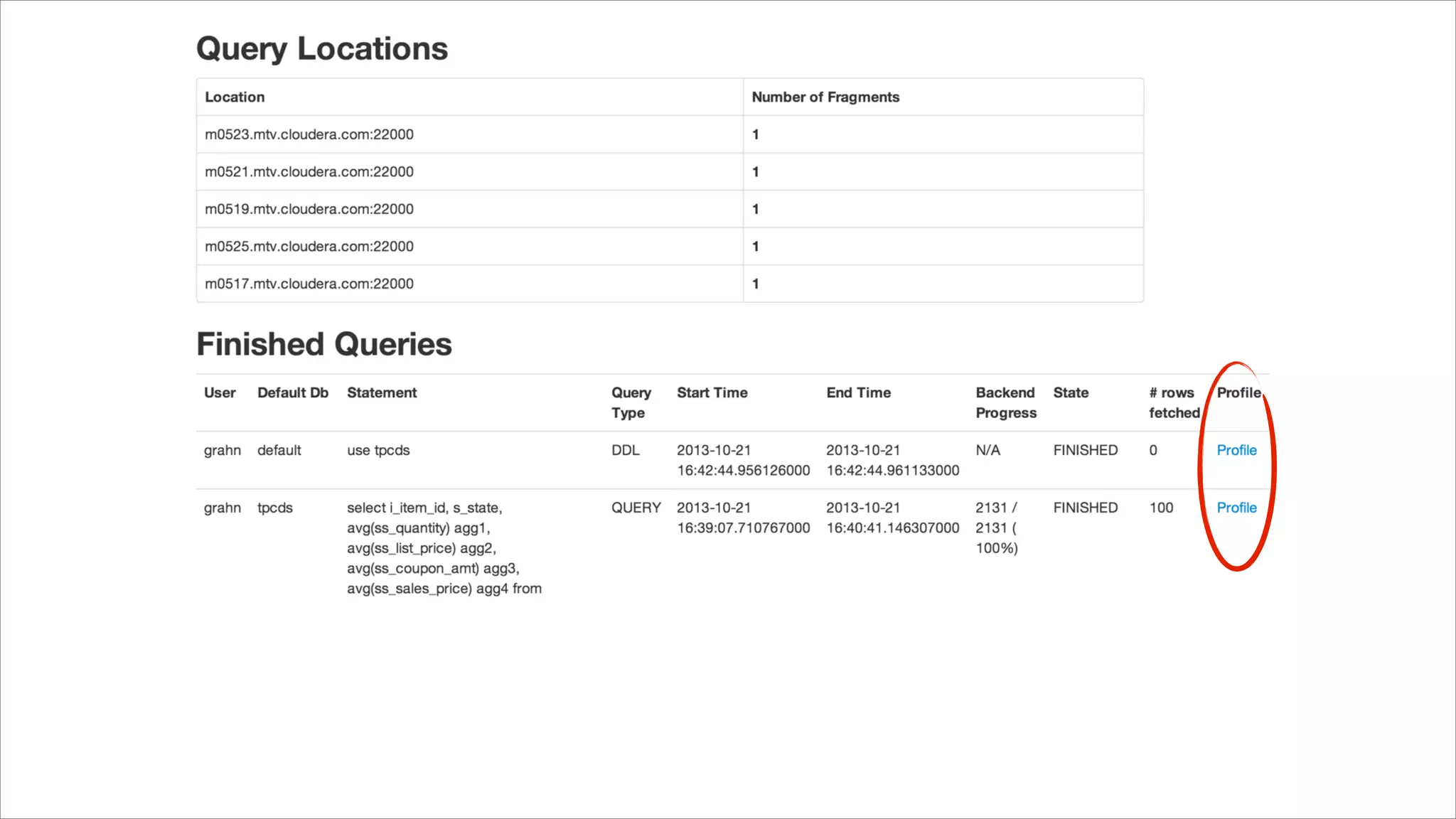Image resolution: width=1456 pixels, height=819 pixels.
Task: Click the End Time column header
Action: [x=858, y=392]
